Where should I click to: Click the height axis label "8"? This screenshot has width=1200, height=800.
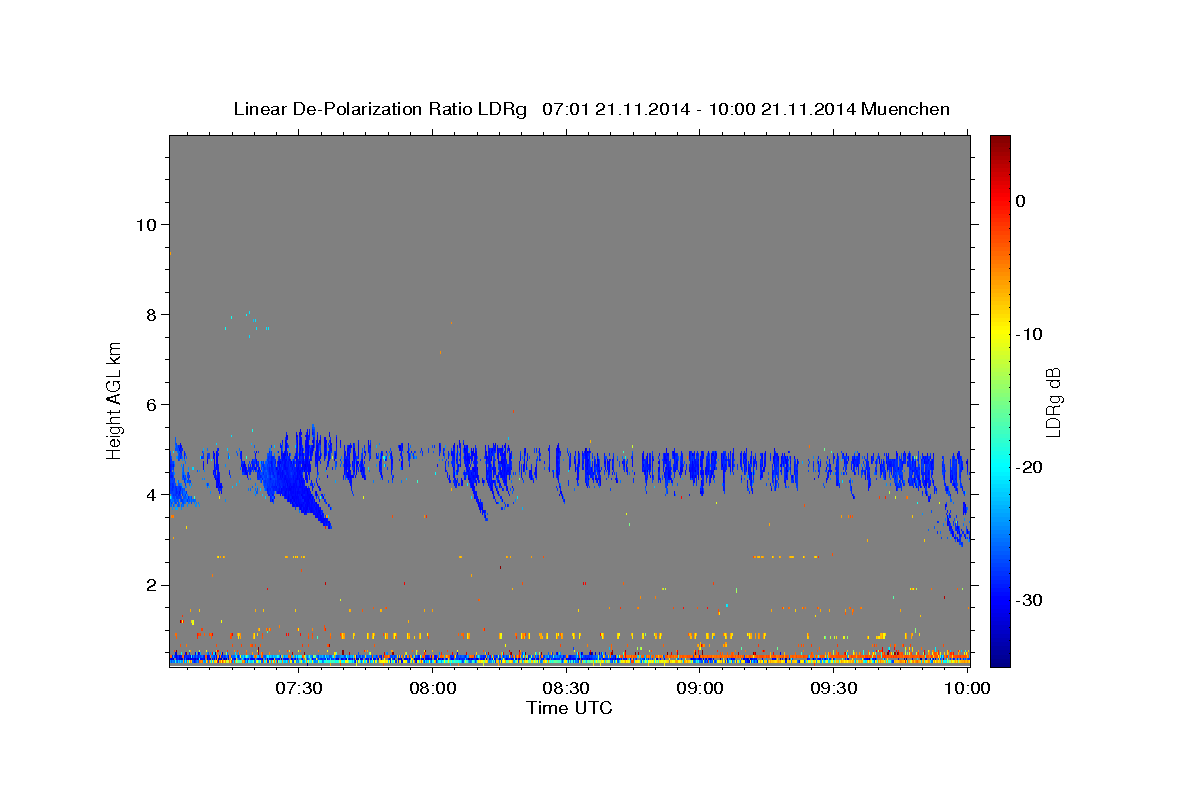coord(150,314)
